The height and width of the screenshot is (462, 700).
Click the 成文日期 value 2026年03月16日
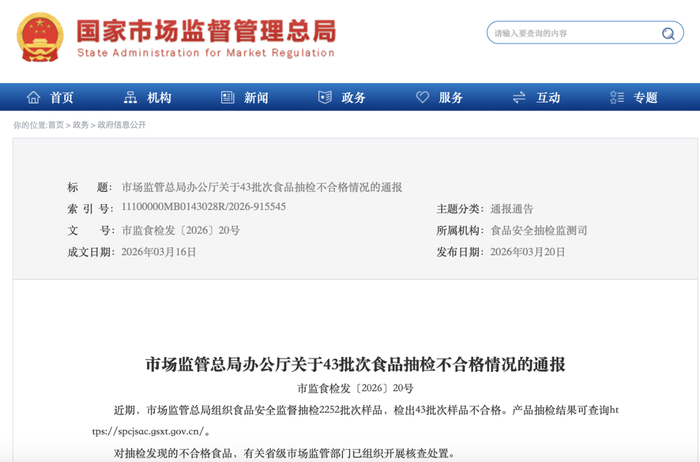point(159,252)
